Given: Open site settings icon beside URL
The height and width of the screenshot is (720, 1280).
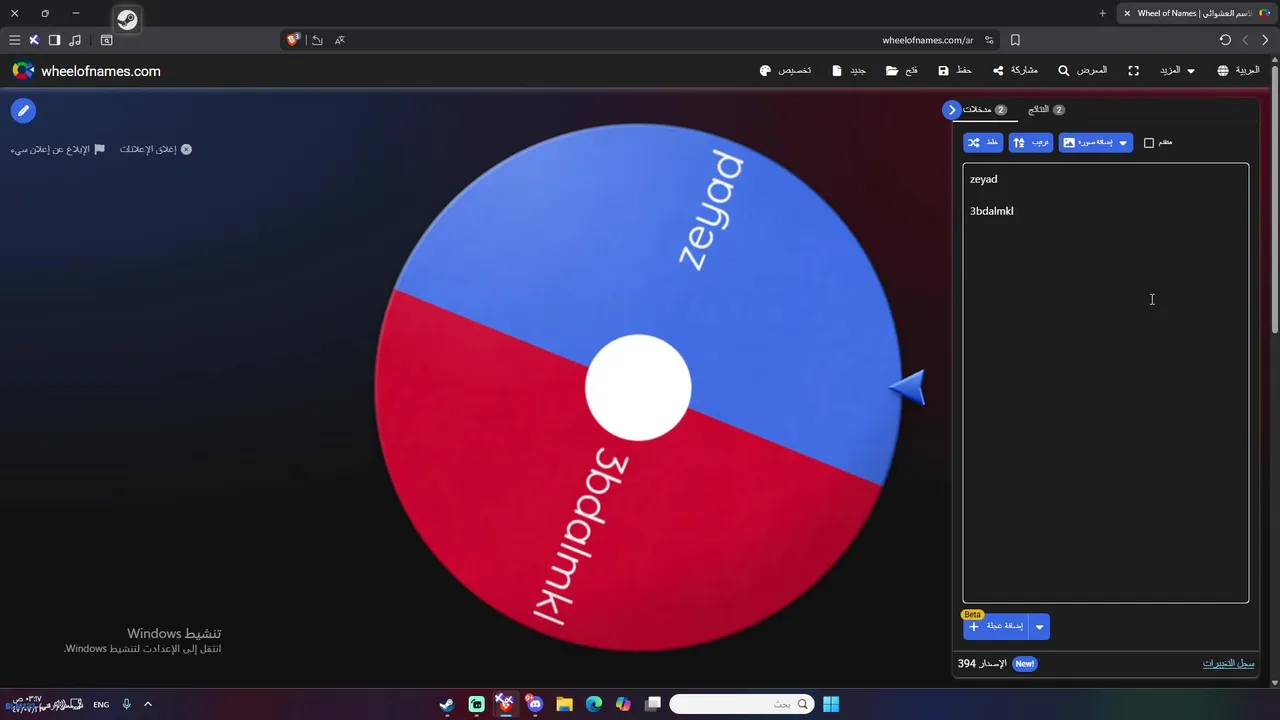Looking at the screenshot, I should pos(989,40).
